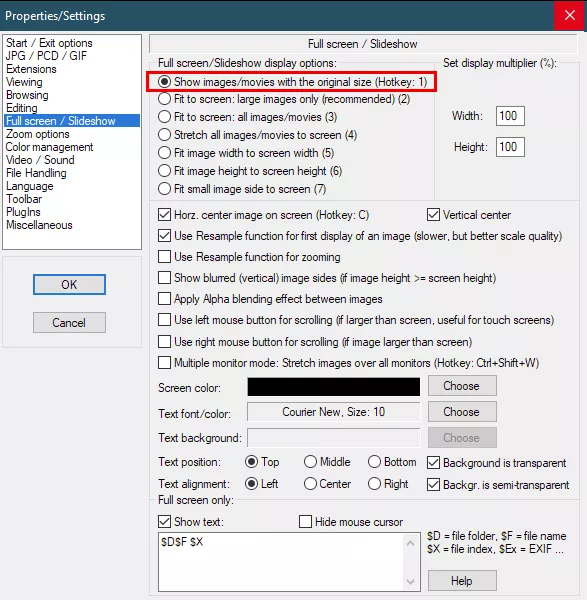This screenshot has height=600, width=587.
Task: Click the down arrow of text box scrollbar
Action: pyautogui.click(x=410, y=582)
